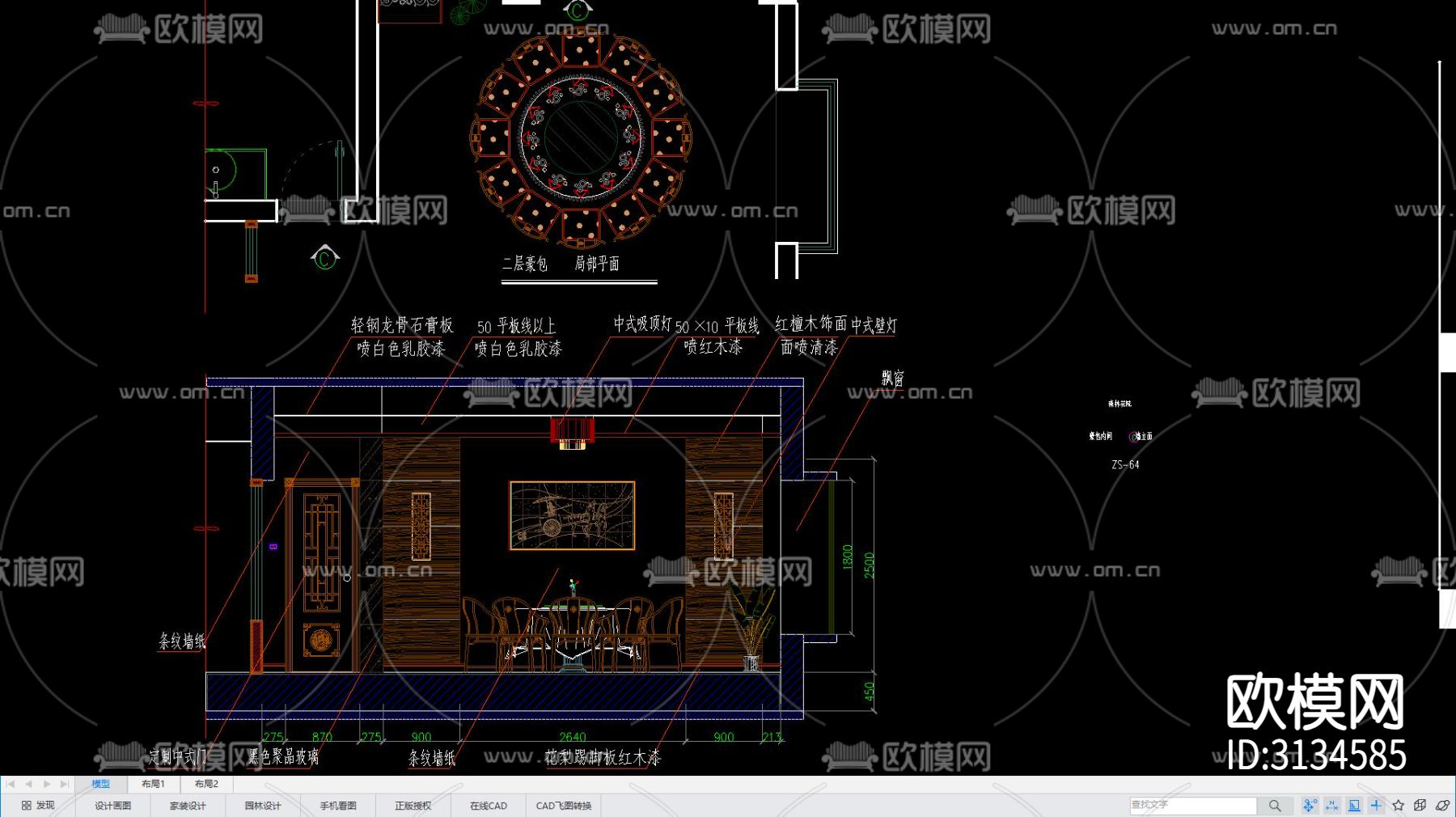Jump to the first layout tab arrow
This screenshot has height=817, width=1456.
click(11, 784)
